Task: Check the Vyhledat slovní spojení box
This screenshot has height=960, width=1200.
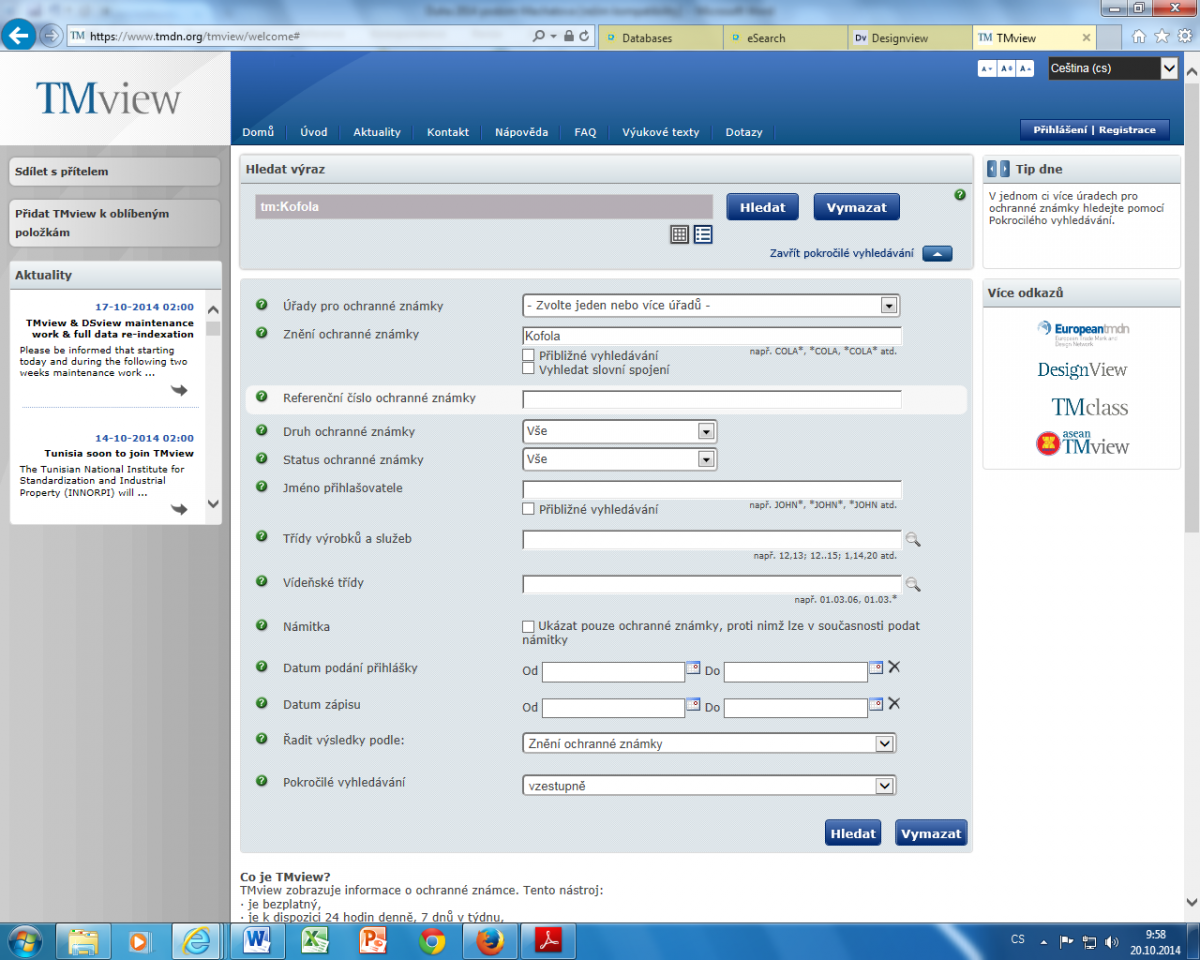Action: (528, 369)
